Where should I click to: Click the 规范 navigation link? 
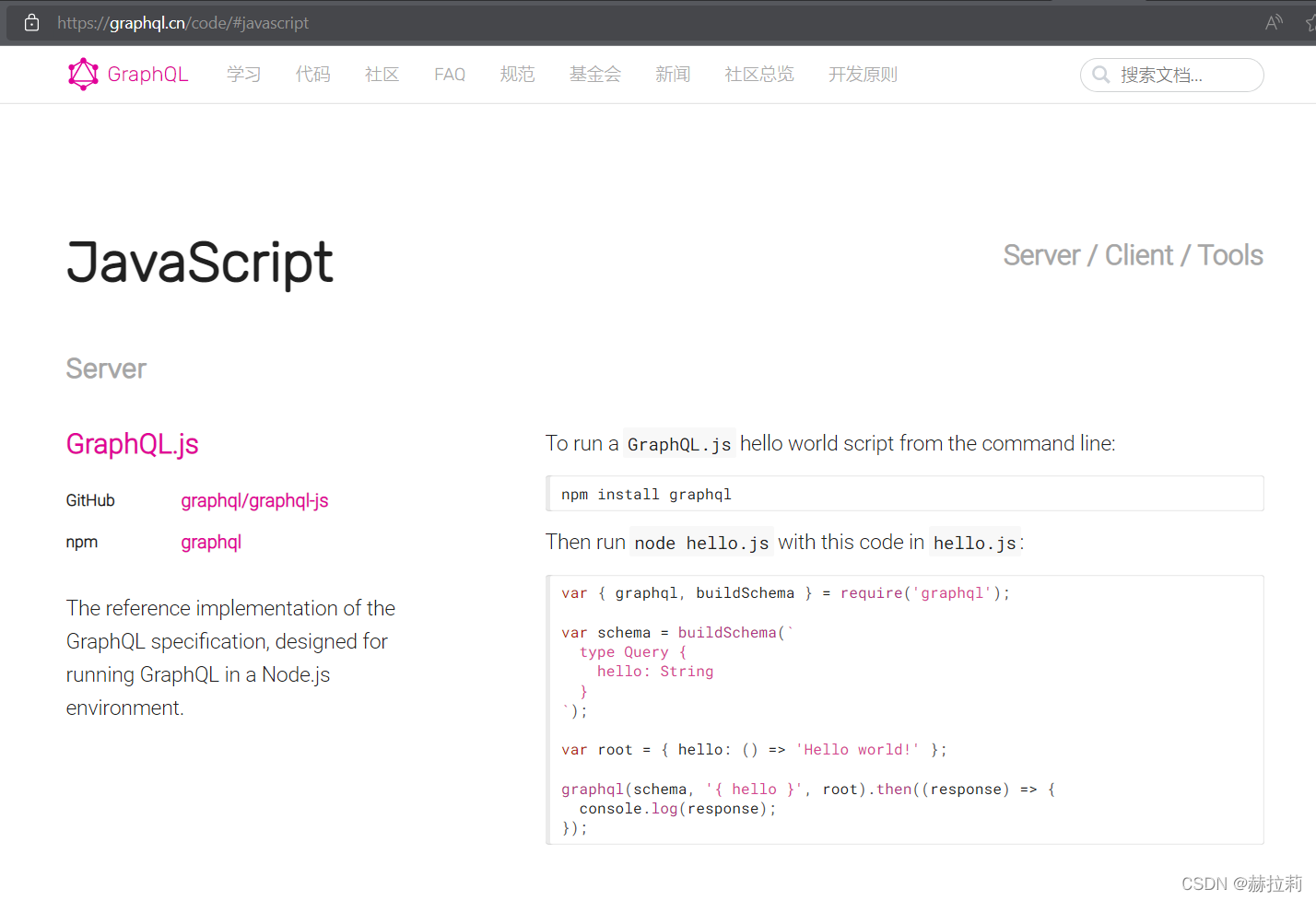pyautogui.click(x=517, y=75)
